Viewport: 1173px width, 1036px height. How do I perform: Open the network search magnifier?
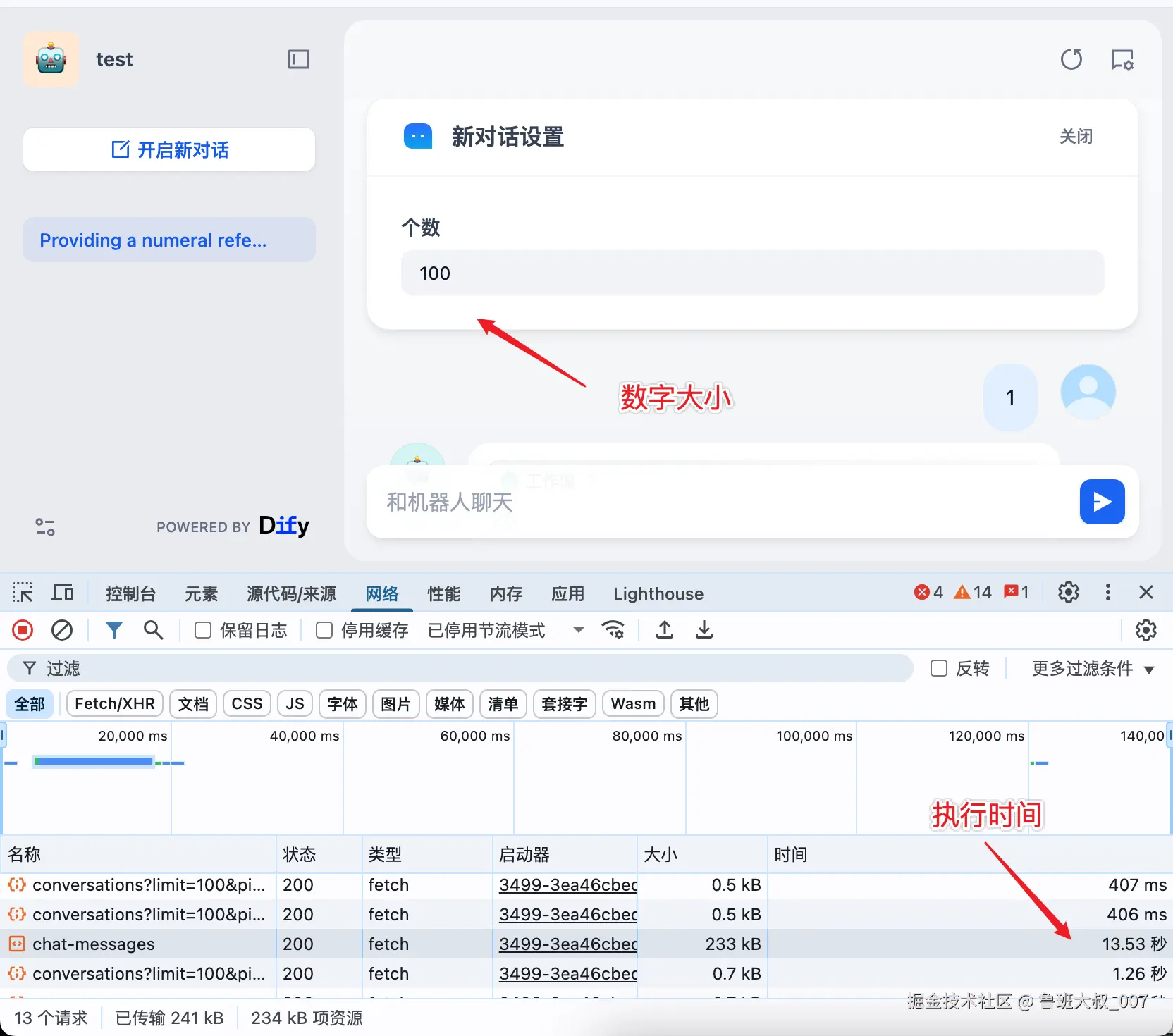(x=153, y=629)
